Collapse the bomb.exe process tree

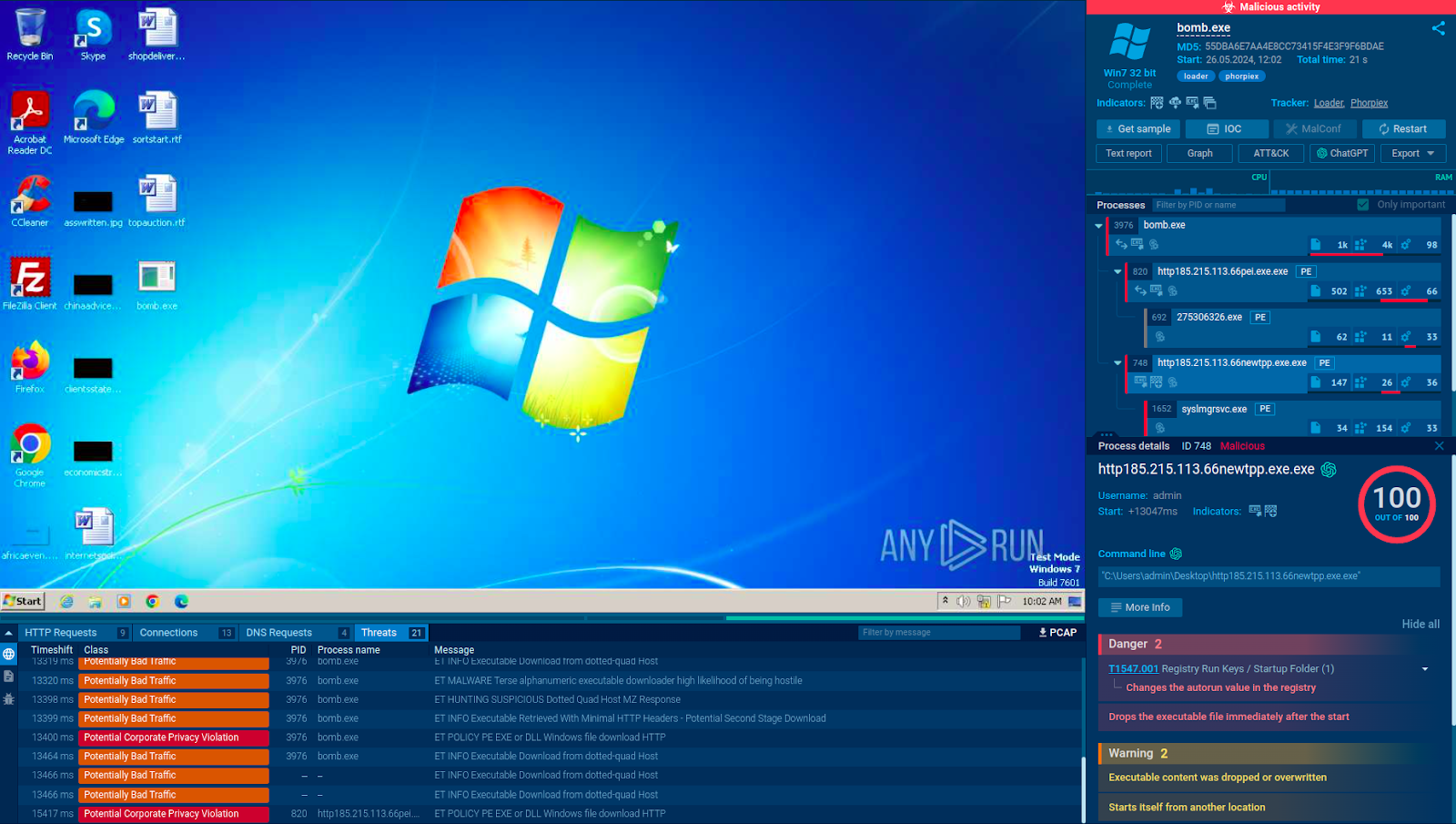[x=1098, y=225]
